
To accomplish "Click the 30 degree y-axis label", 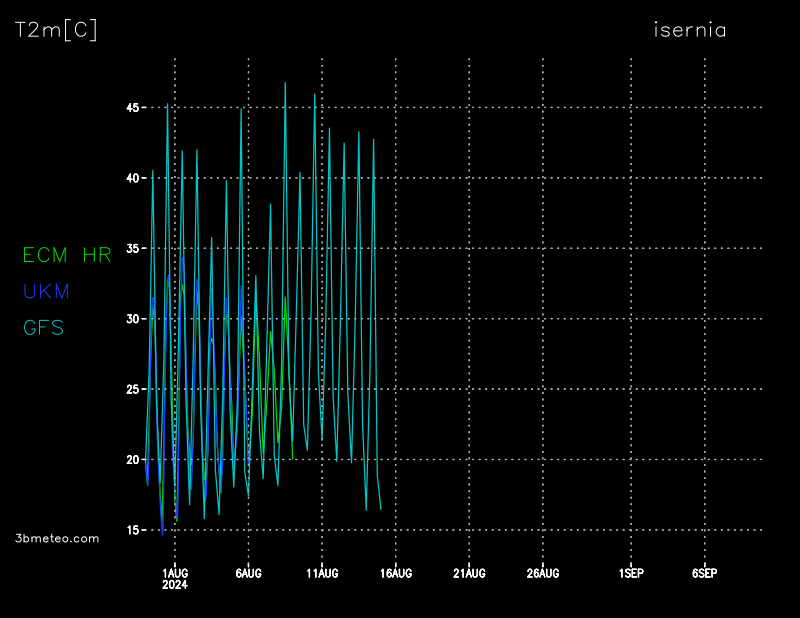I will click(131, 319).
